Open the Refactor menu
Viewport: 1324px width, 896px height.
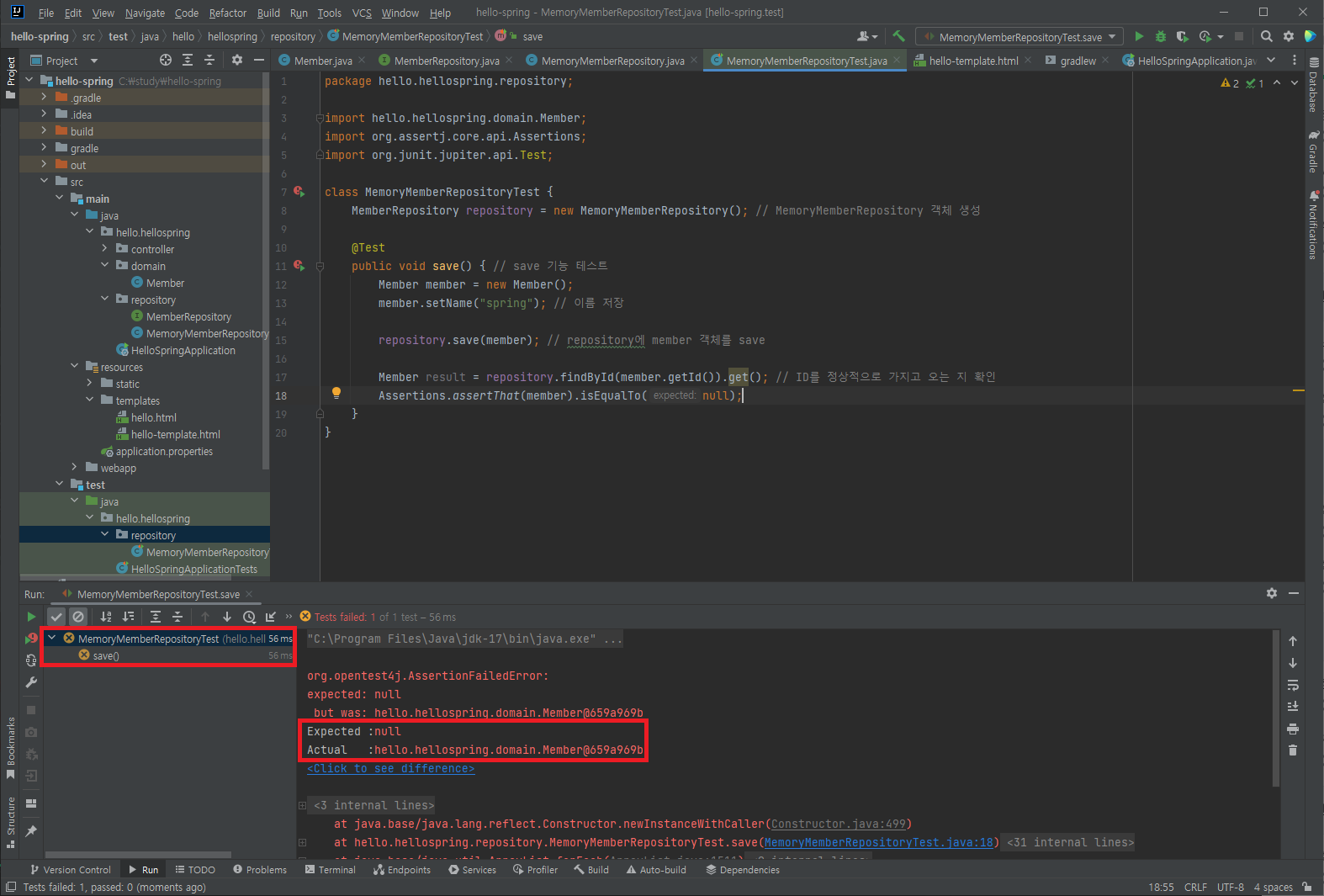point(227,13)
